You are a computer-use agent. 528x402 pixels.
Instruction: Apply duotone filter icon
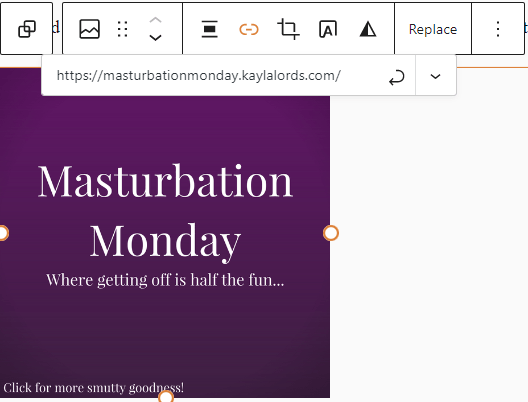pyautogui.click(x=368, y=29)
